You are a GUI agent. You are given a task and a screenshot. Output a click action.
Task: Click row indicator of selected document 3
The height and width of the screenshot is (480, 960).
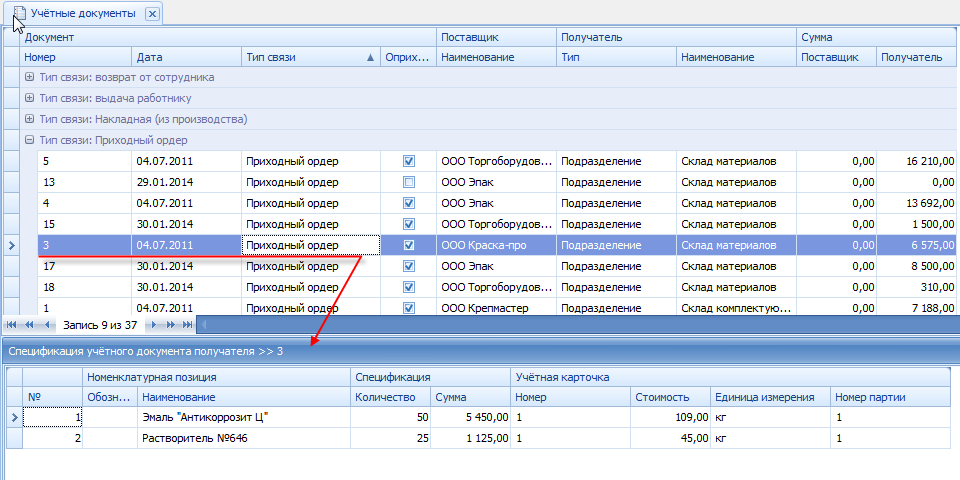[x=11, y=245]
